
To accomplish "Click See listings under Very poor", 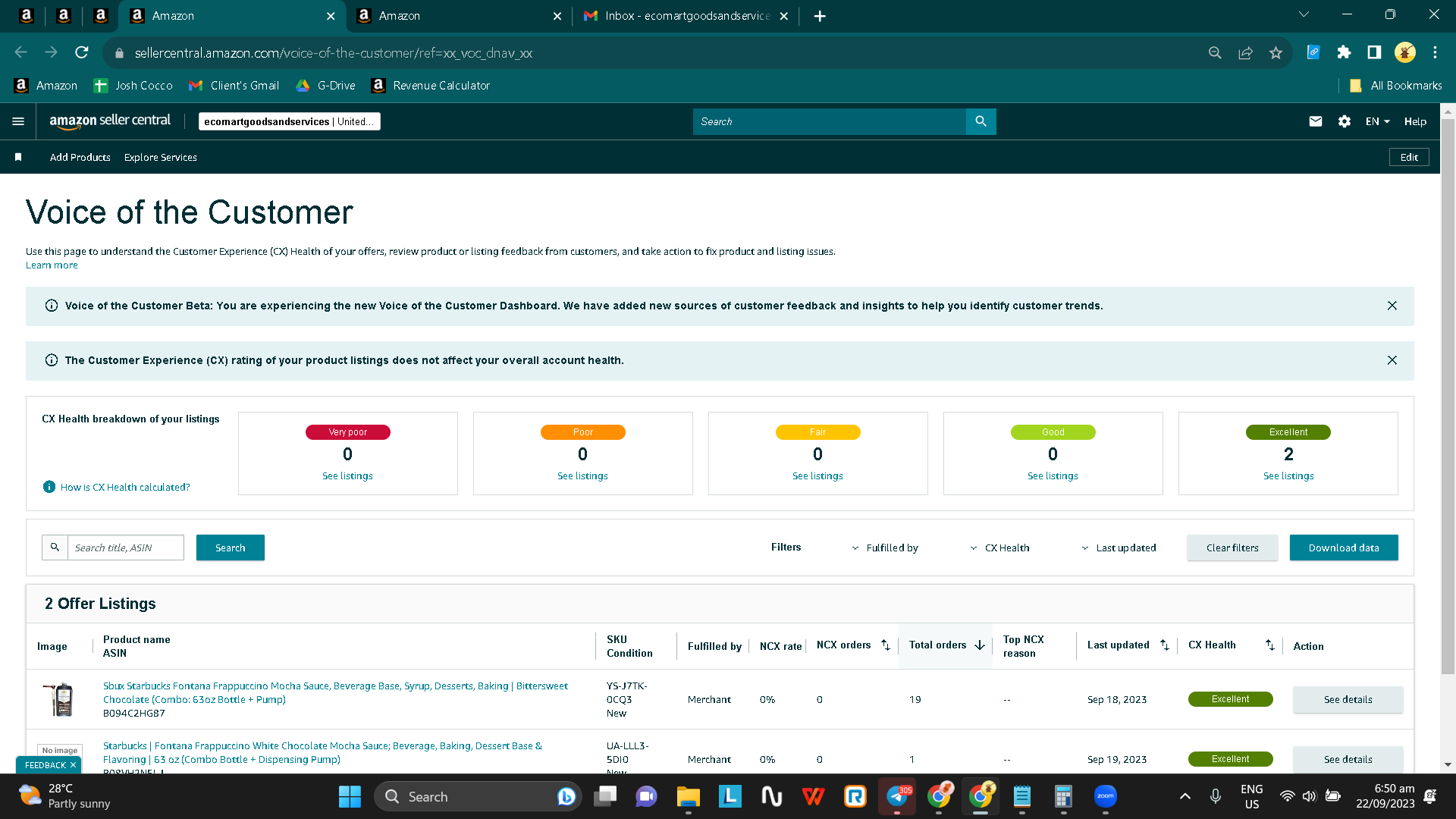I will coord(347,476).
